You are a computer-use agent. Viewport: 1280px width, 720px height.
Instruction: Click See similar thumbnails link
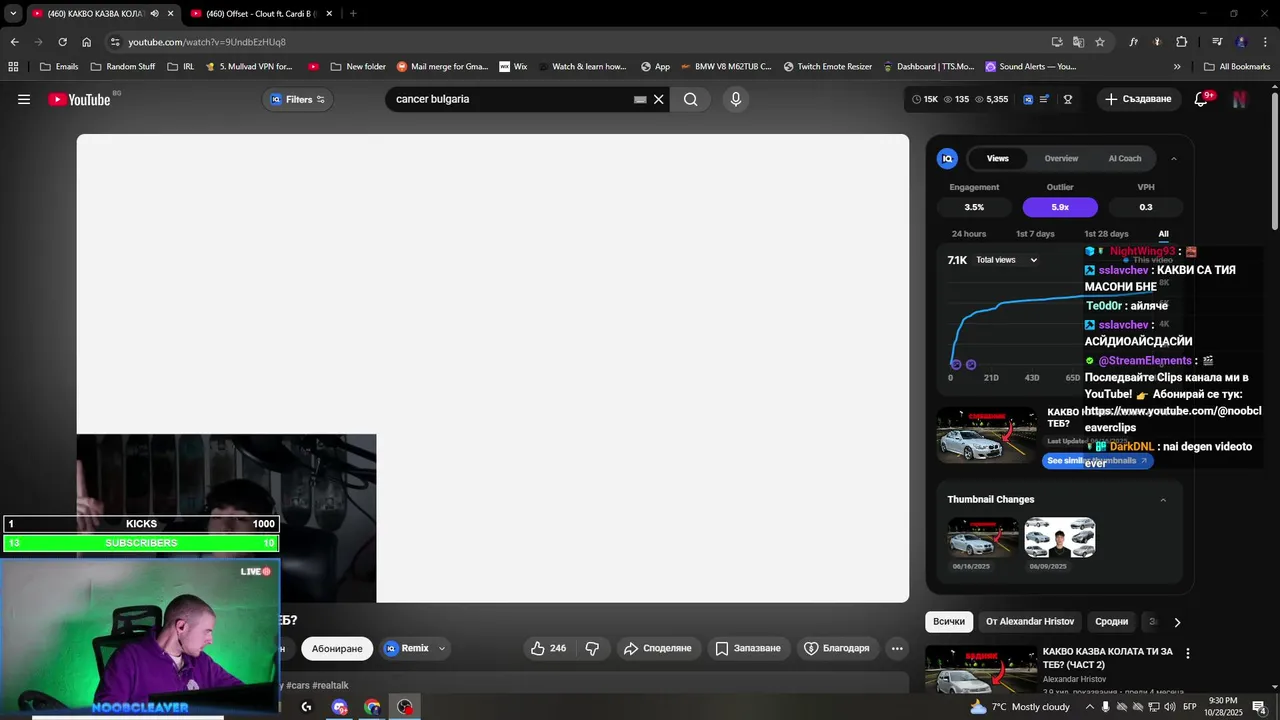click(x=1097, y=461)
